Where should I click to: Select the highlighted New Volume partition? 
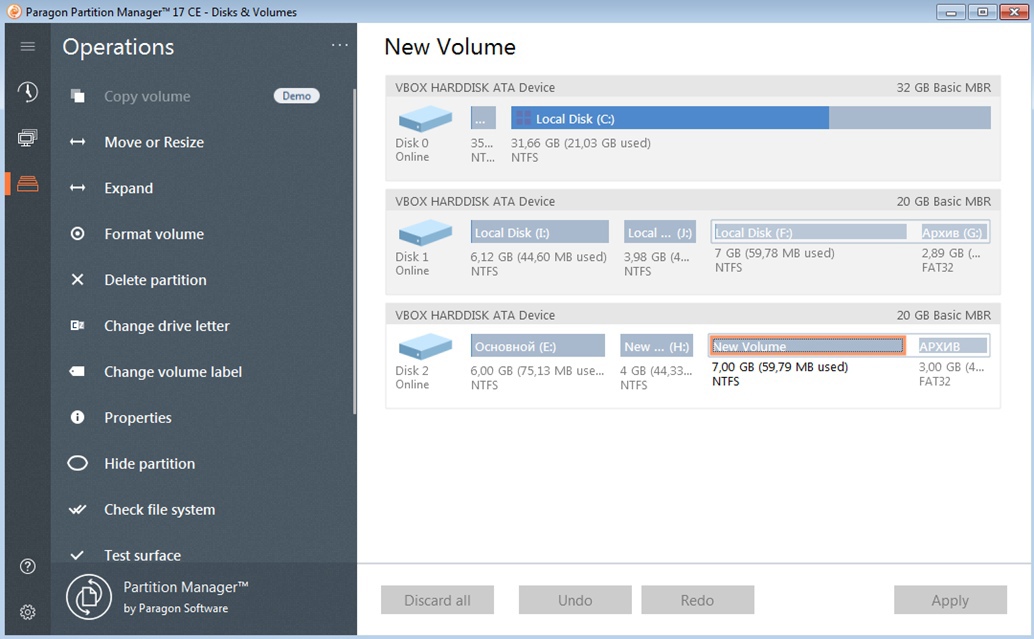point(807,346)
